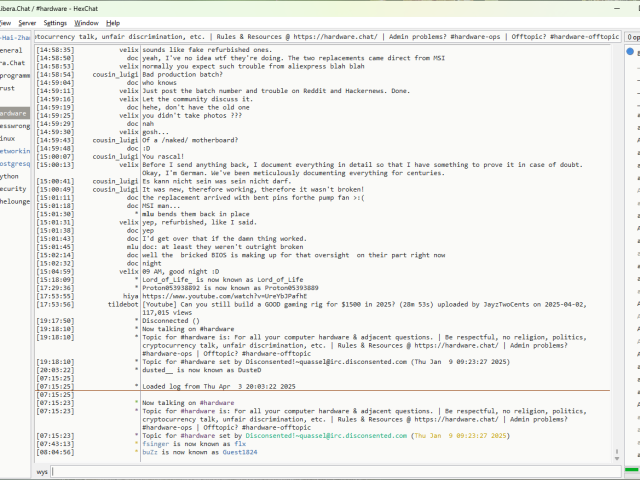Open the Server menu
640x480 pixels.
(x=27, y=22)
